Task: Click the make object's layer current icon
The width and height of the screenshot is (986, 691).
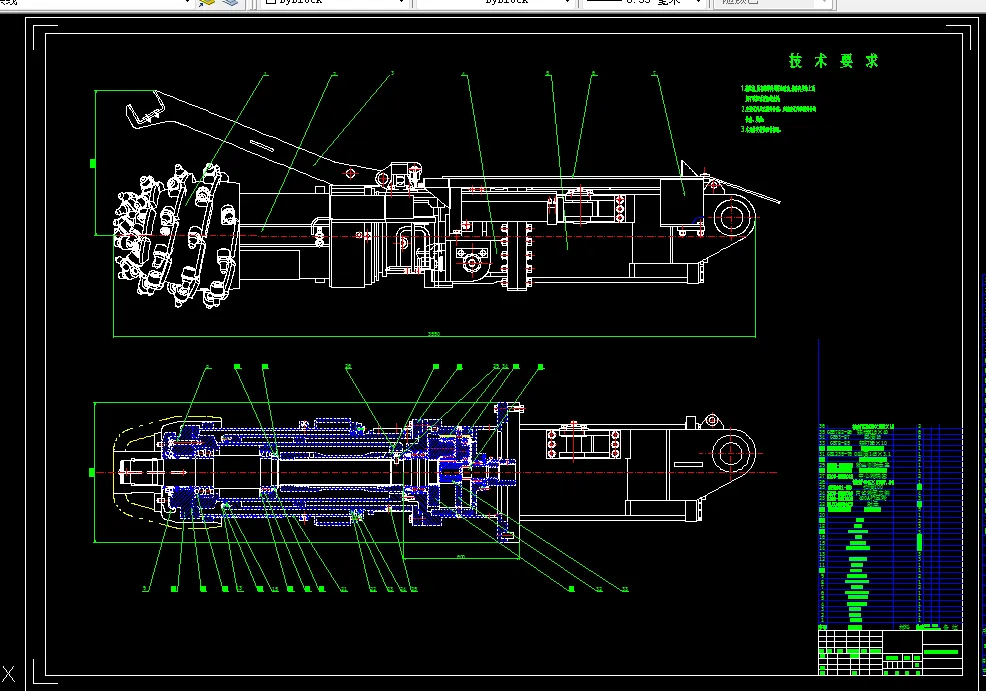Action: [x=206, y=3]
